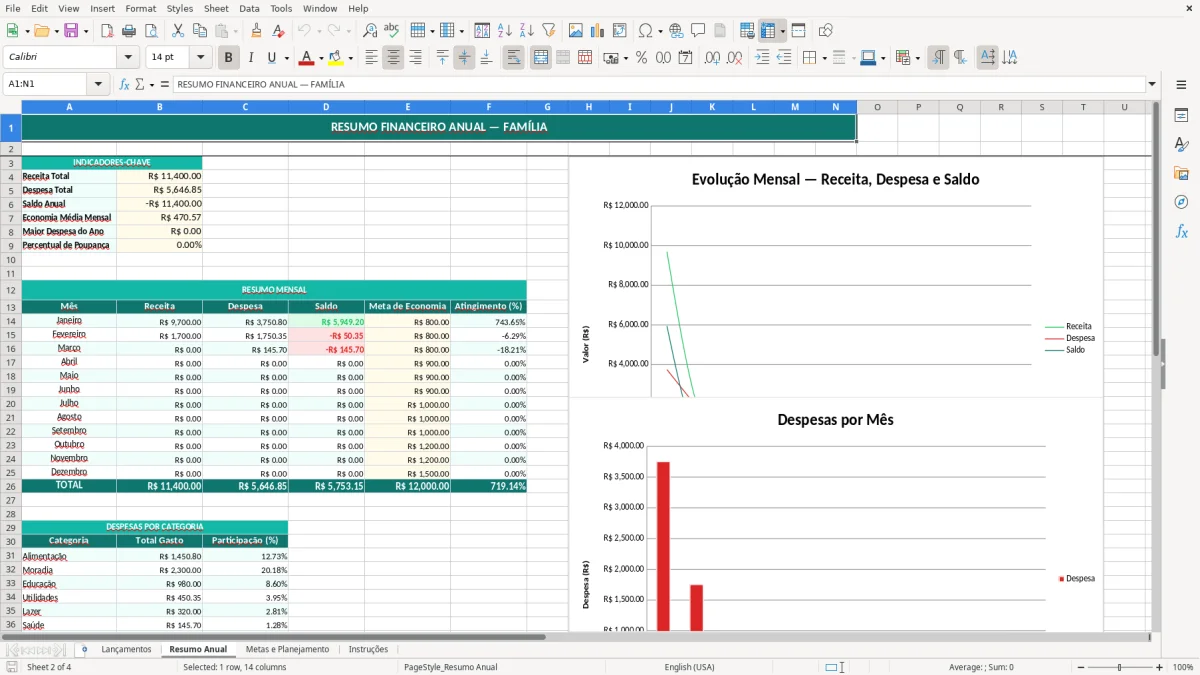Image resolution: width=1200 pixels, height=675 pixels.
Task: Open the Data menu
Action: [249, 8]
